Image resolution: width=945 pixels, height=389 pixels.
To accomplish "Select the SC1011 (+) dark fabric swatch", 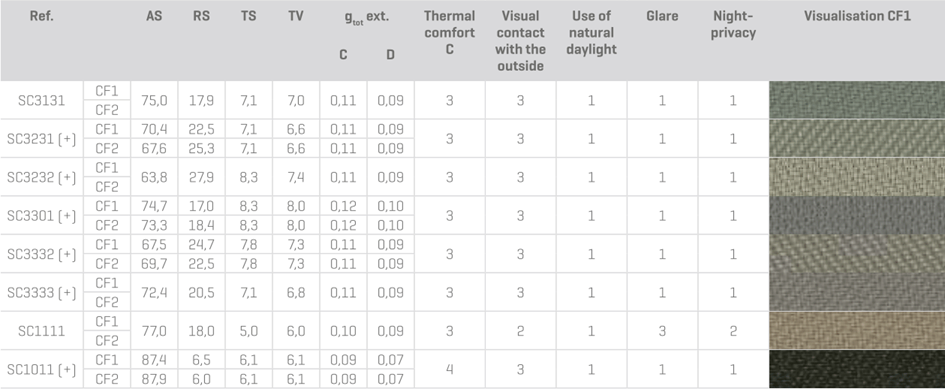I will (857, 369).
